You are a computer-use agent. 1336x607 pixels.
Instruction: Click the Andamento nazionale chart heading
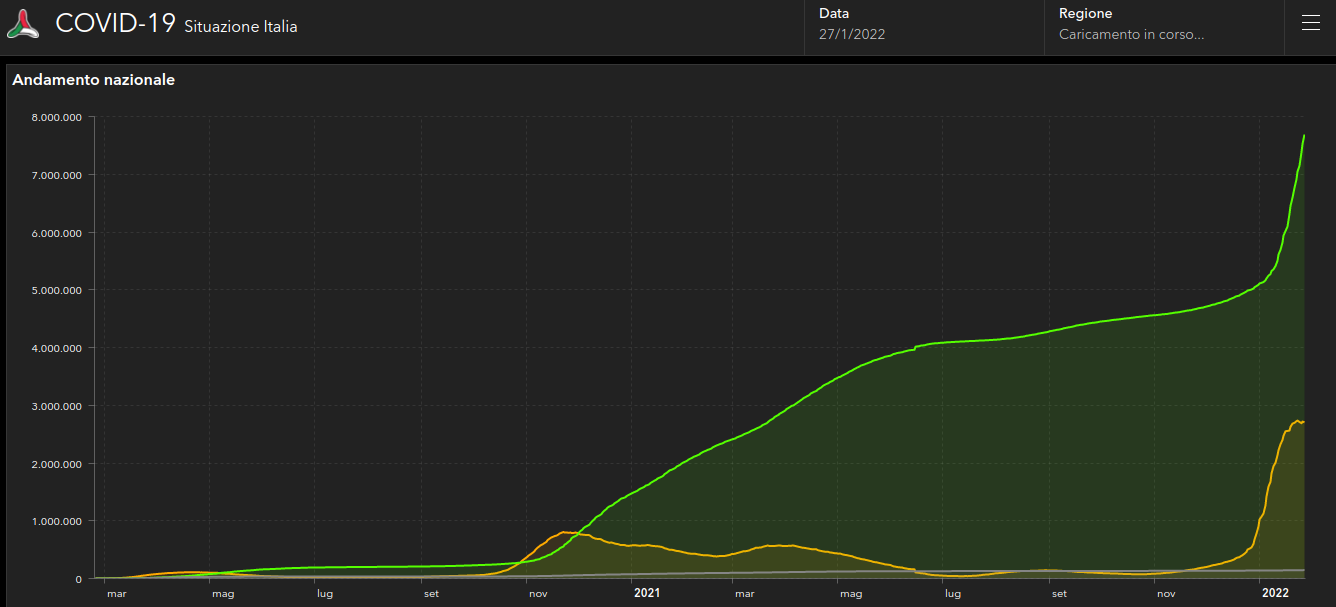tap(94, 80)
